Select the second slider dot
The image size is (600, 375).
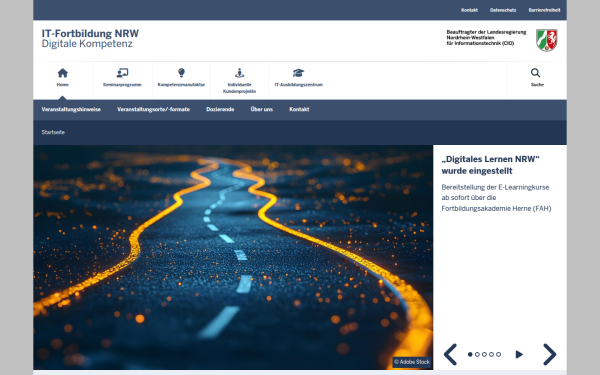[x=477, y=354]
